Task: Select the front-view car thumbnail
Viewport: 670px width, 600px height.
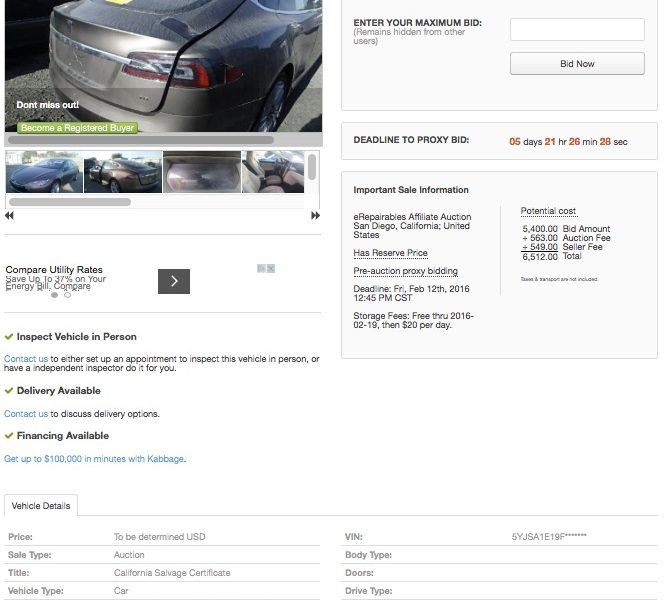Action: (44, 172)
